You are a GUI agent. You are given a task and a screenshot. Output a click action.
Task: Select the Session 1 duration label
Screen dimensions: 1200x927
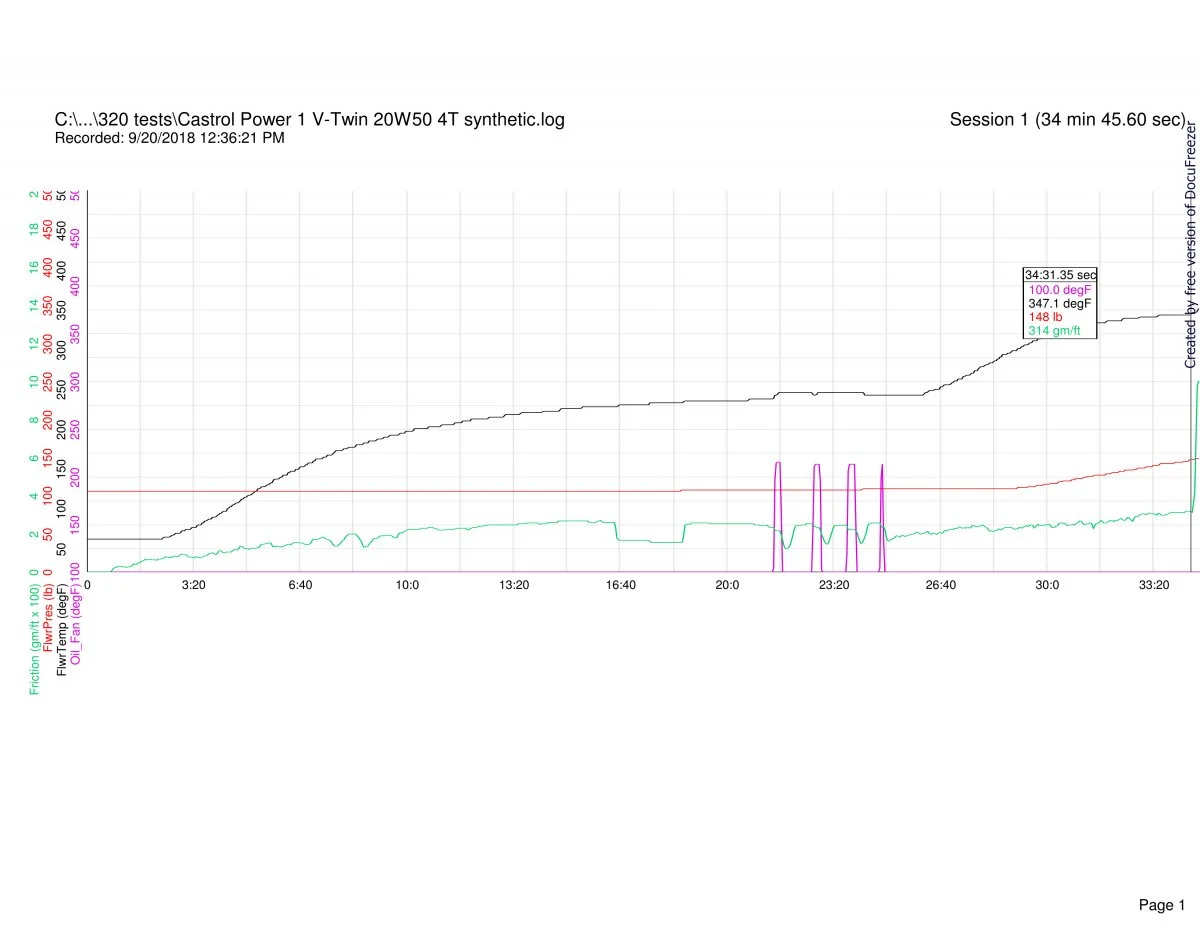(1067, 120)
